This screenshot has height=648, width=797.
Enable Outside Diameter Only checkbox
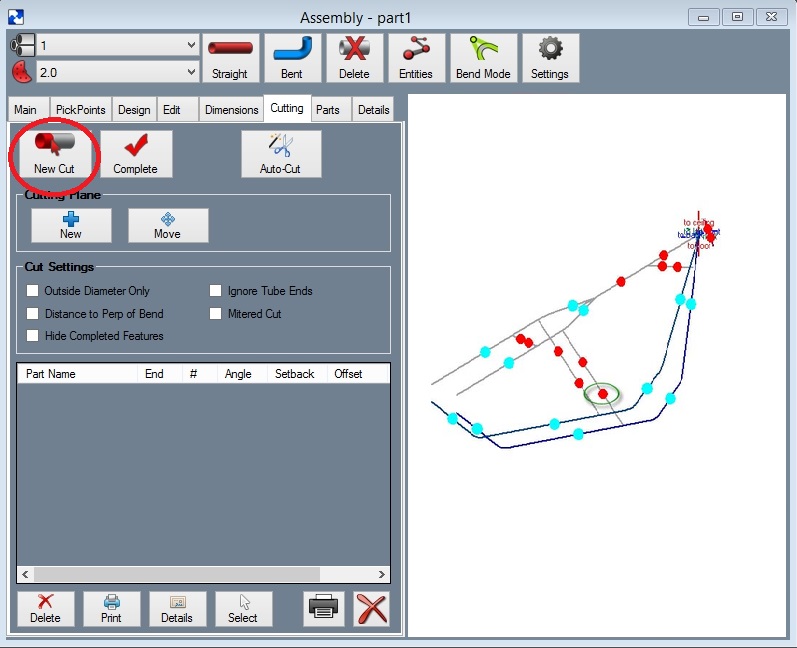click(34, 291)
